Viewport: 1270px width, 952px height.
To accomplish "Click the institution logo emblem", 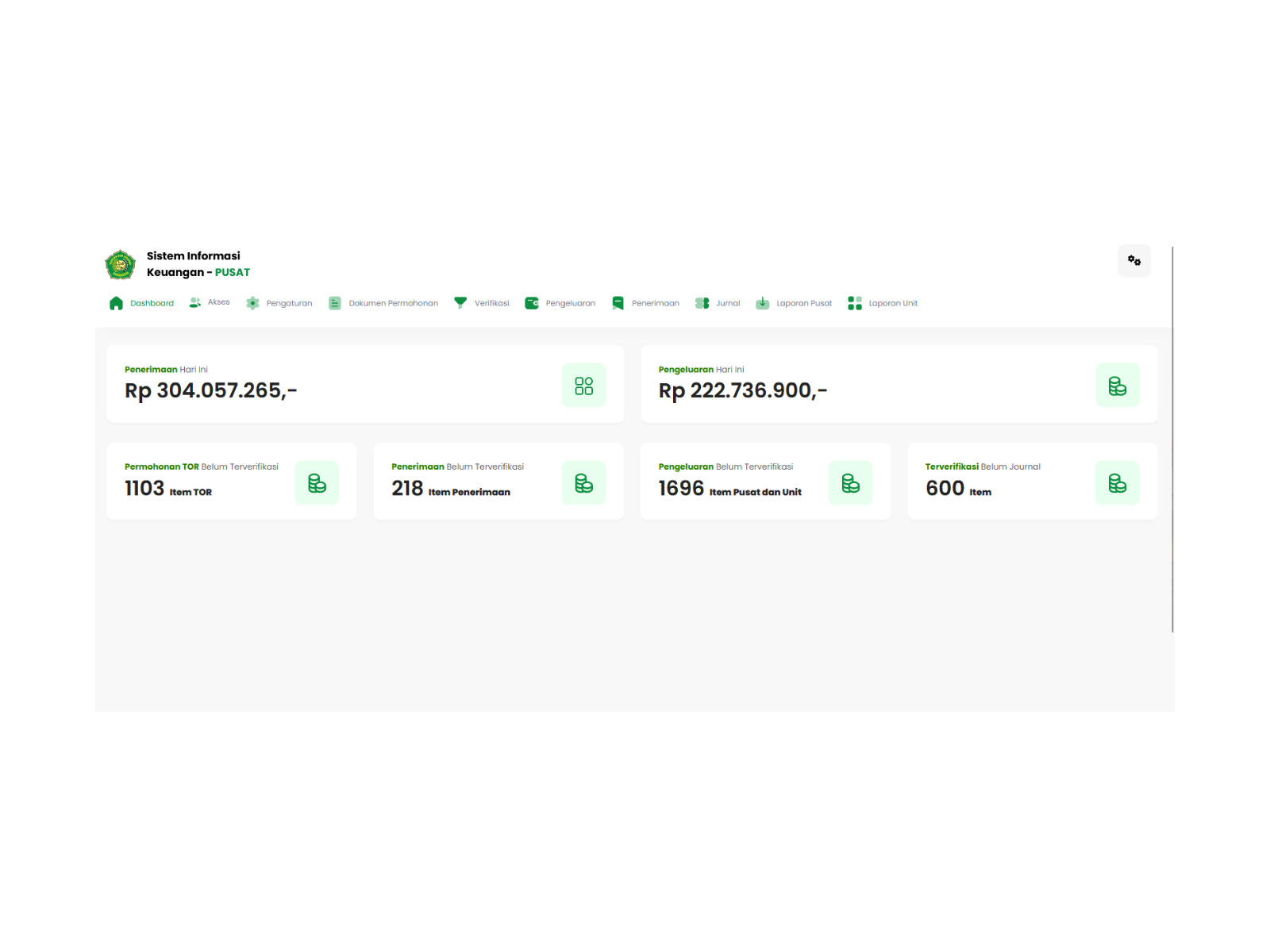I will tap(121, 265).
